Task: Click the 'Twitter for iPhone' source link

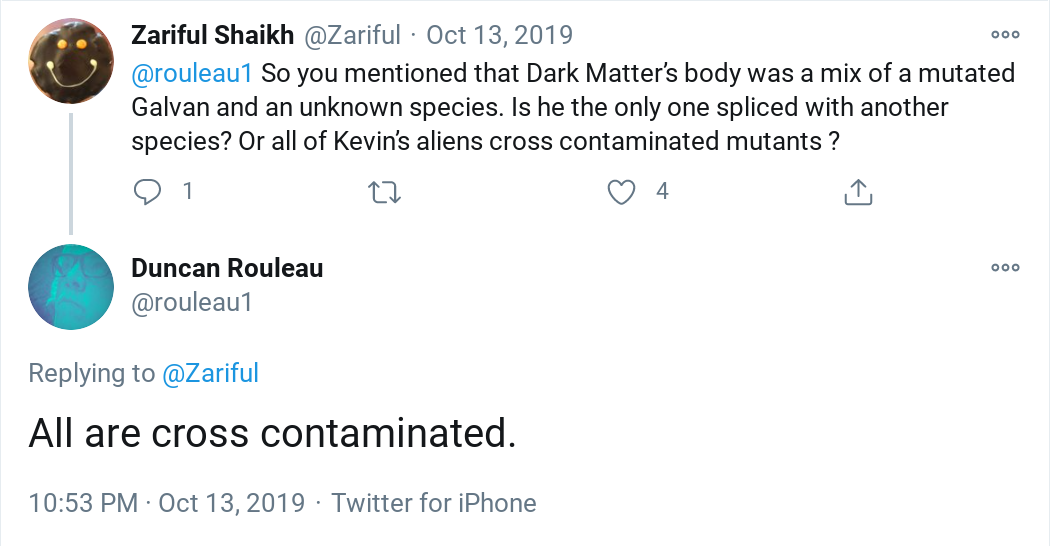Action: tap(434, 502)
